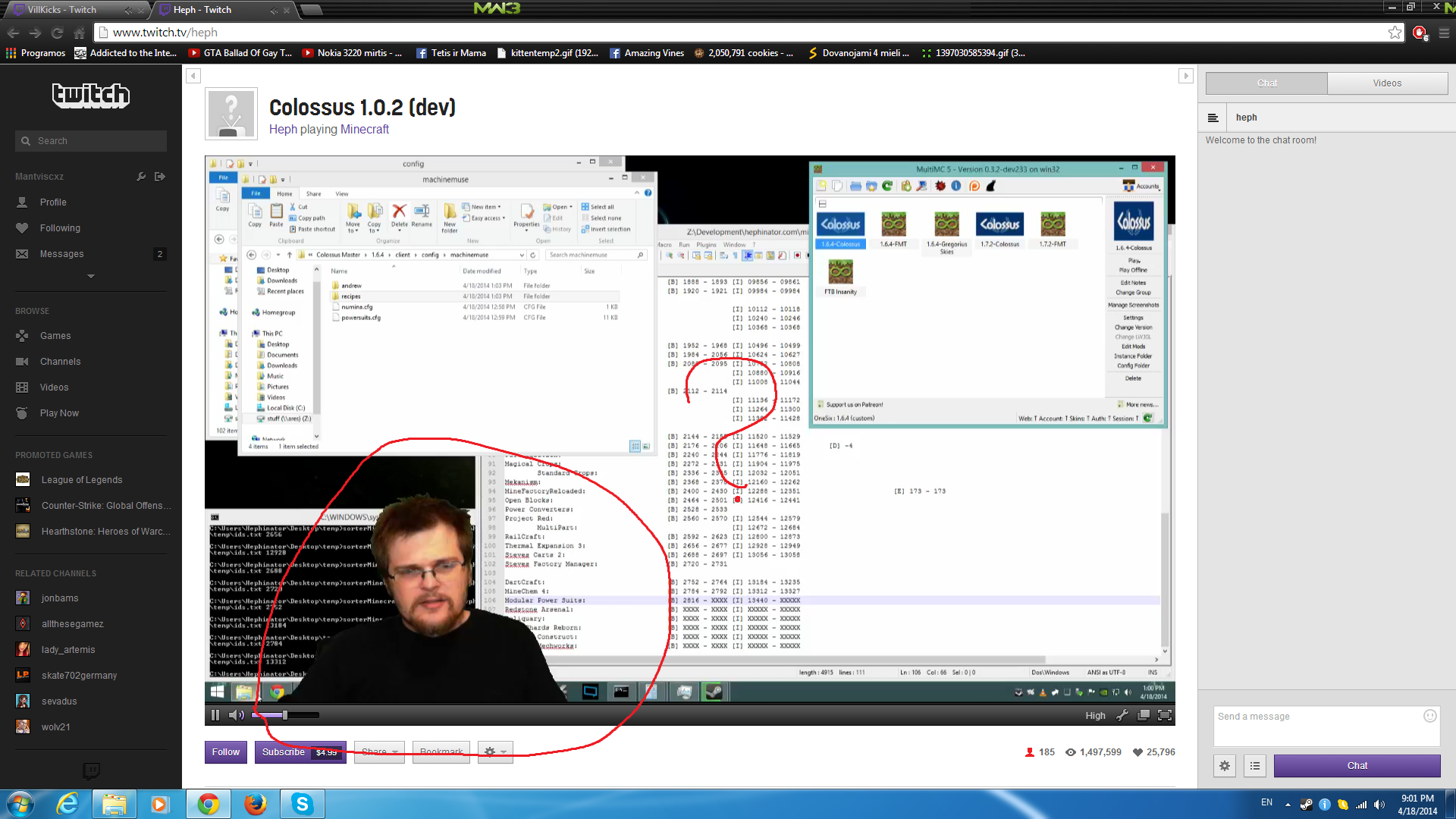The width and height of the screenshot is (1456, 819).
Task: Switch to the Videos tab
Action: tap(1387, 83)
